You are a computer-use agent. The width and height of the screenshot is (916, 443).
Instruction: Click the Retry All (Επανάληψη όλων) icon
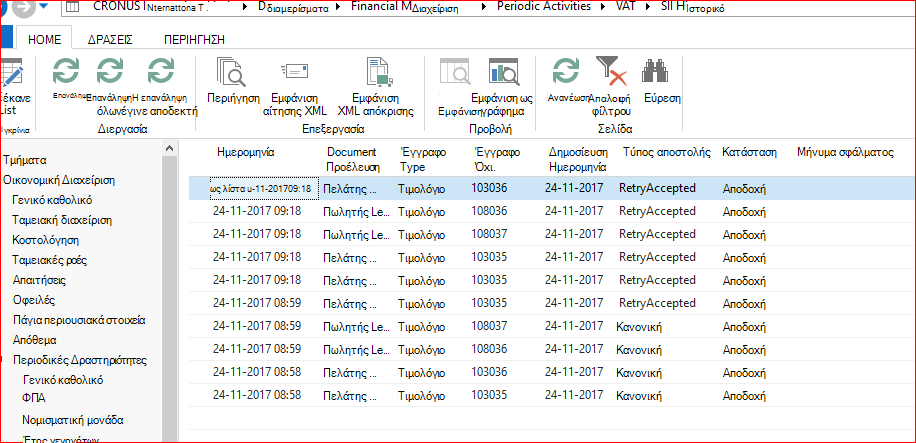click(109, 72)
